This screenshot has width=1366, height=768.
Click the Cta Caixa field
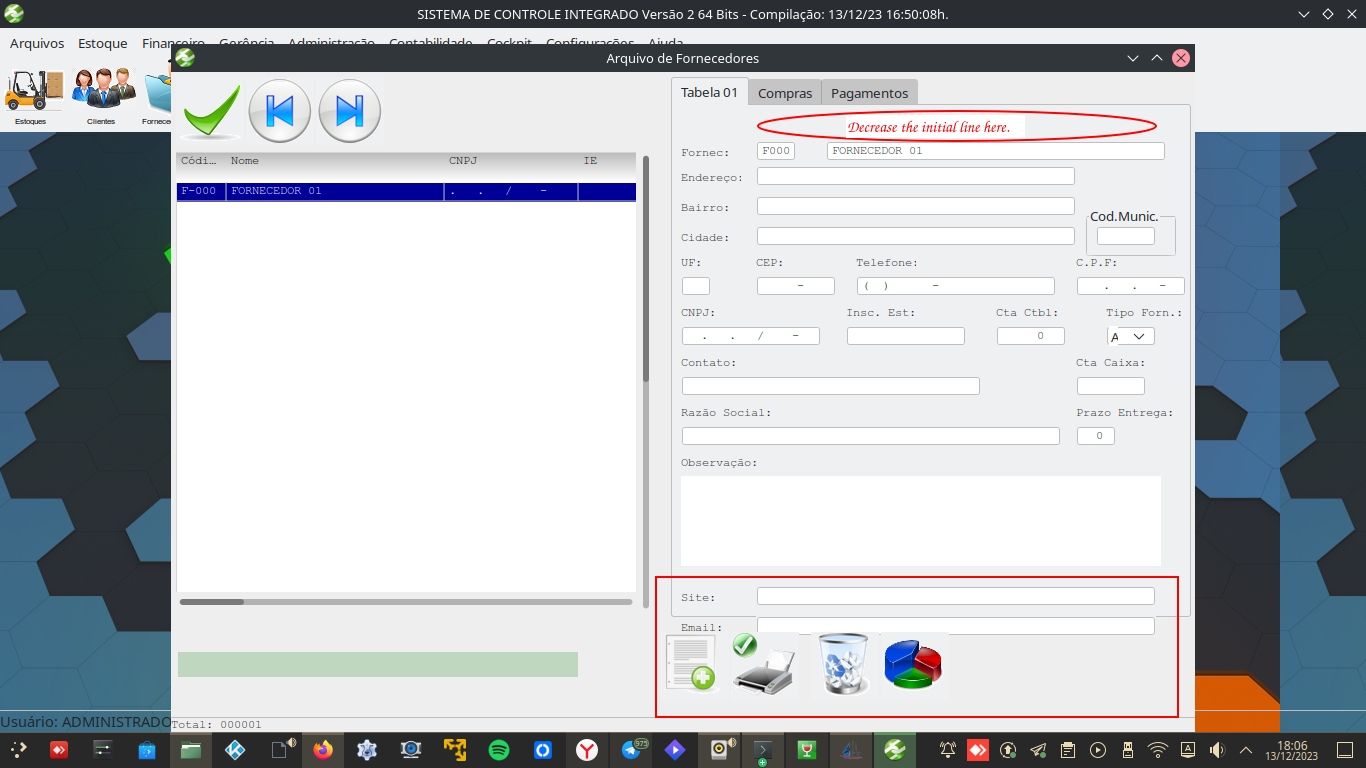click(1111, 386)
